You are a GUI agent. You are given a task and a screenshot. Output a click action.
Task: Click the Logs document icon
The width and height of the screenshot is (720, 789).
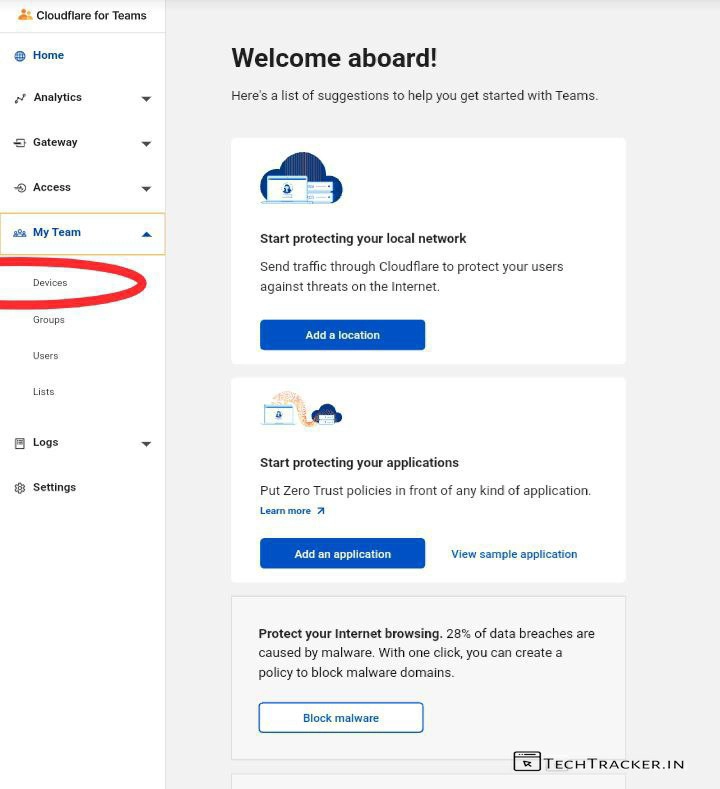[20, 443]
